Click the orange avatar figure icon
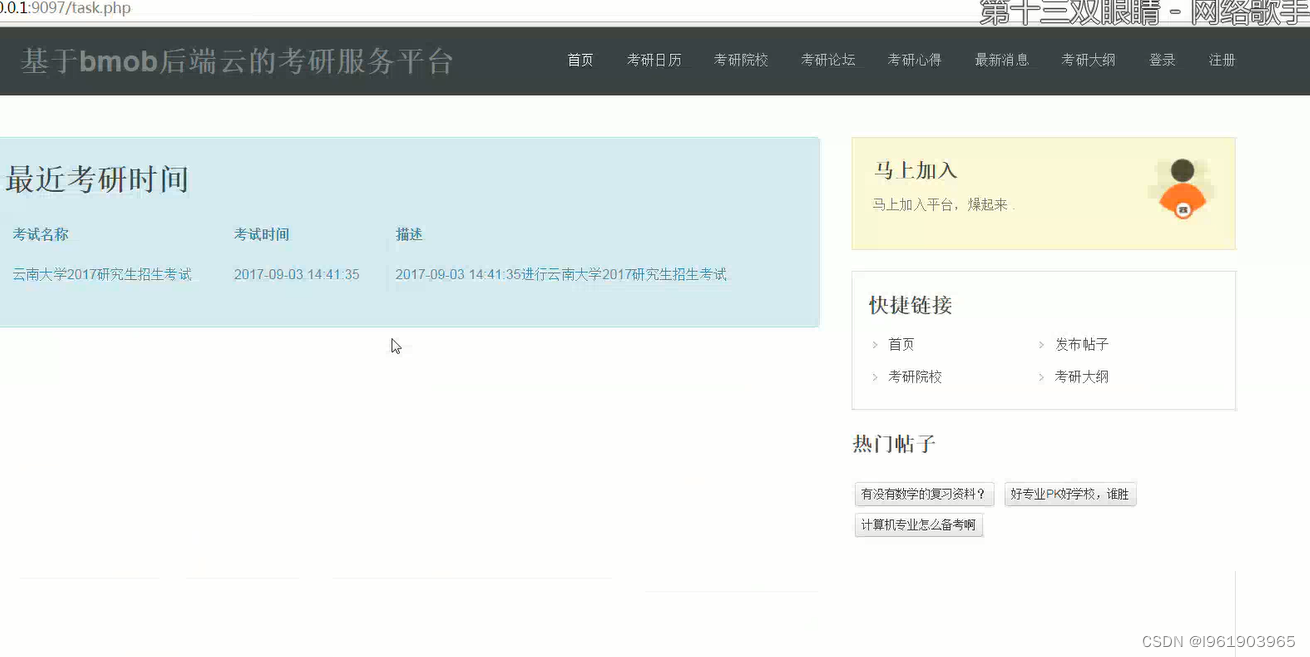Viewport: 1310px width, 657px height. (1182, 189)
